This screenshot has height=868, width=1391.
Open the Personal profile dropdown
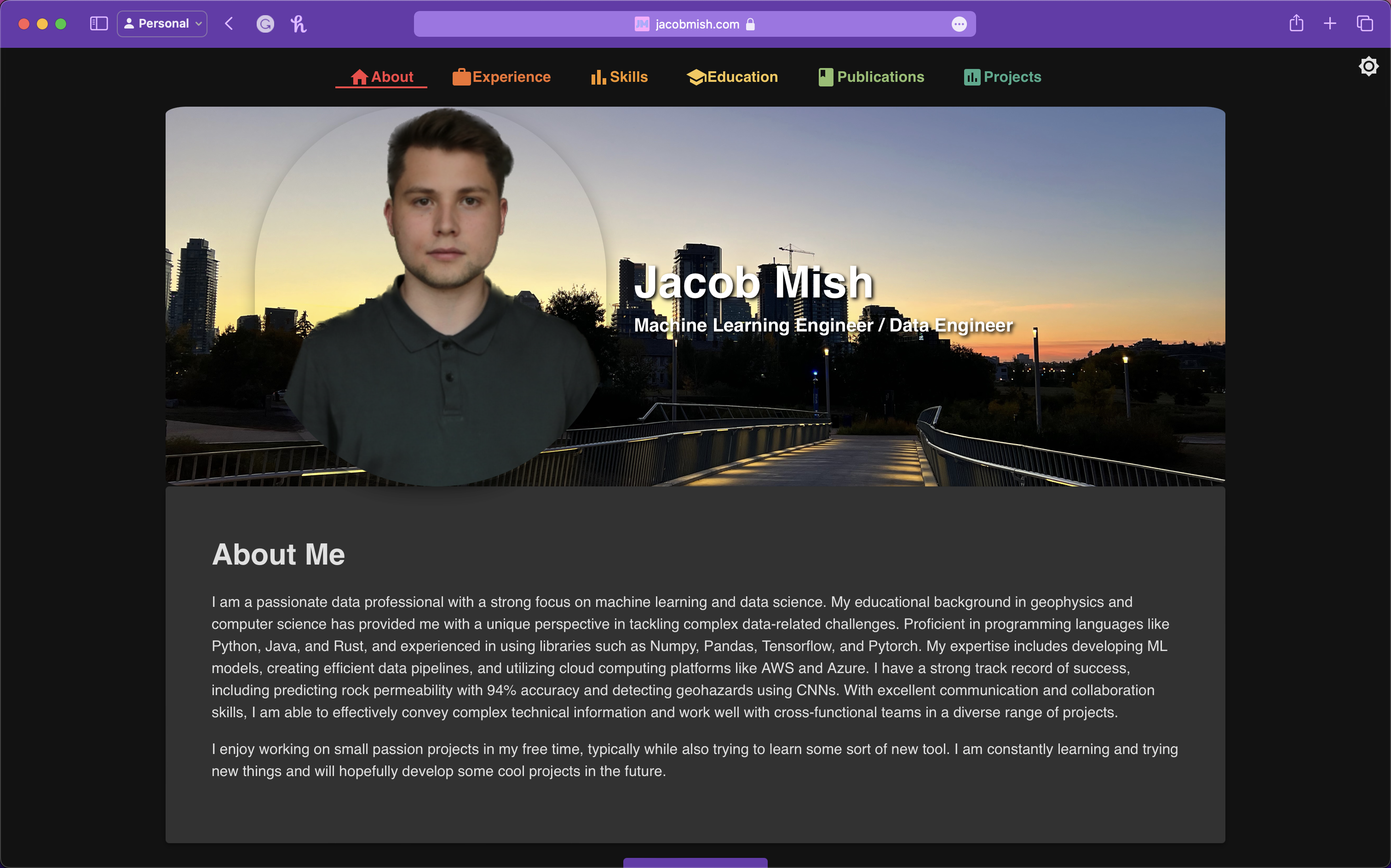click(x=162, y=23)
